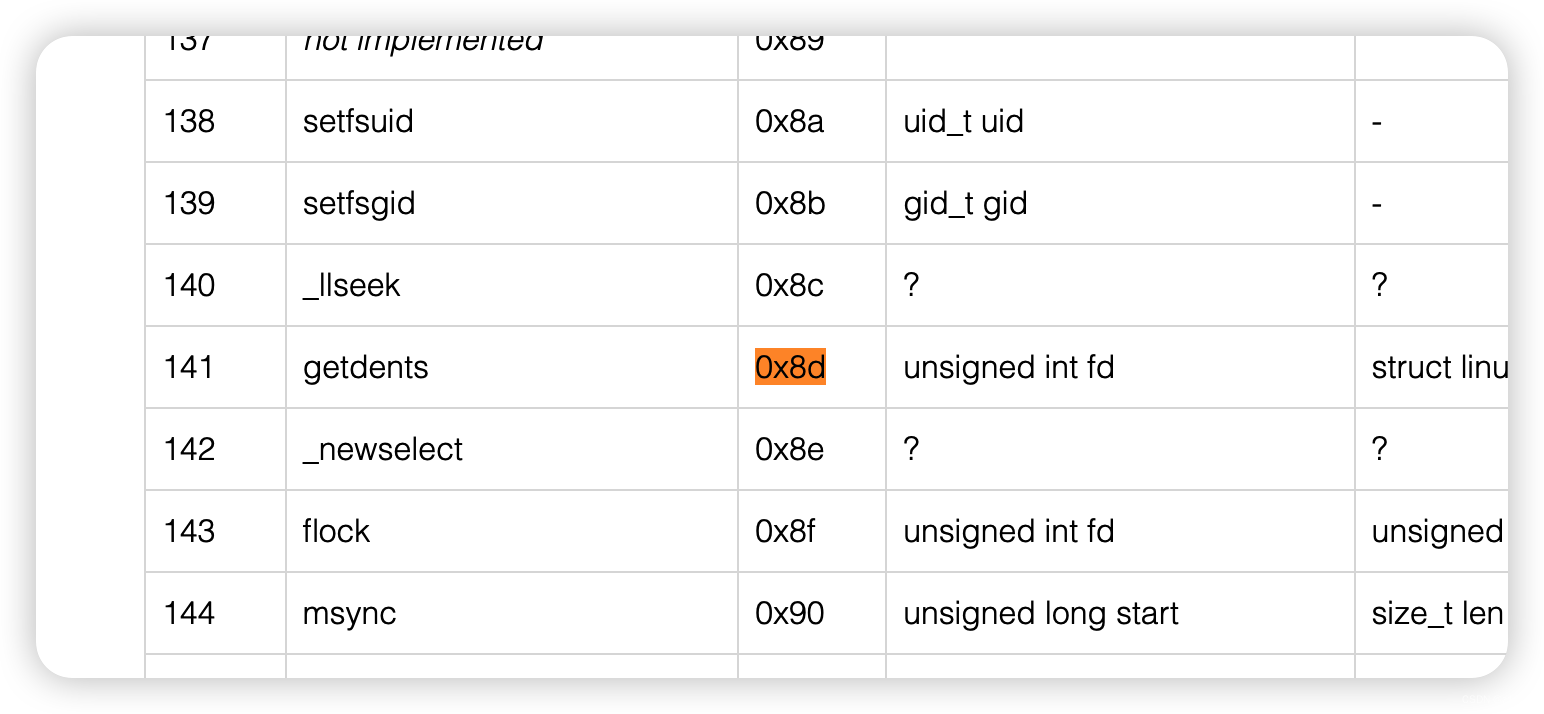Screen dimensions: 1544x714
Task: Select 'unsigned long start' argument text
Action: 1041,613
